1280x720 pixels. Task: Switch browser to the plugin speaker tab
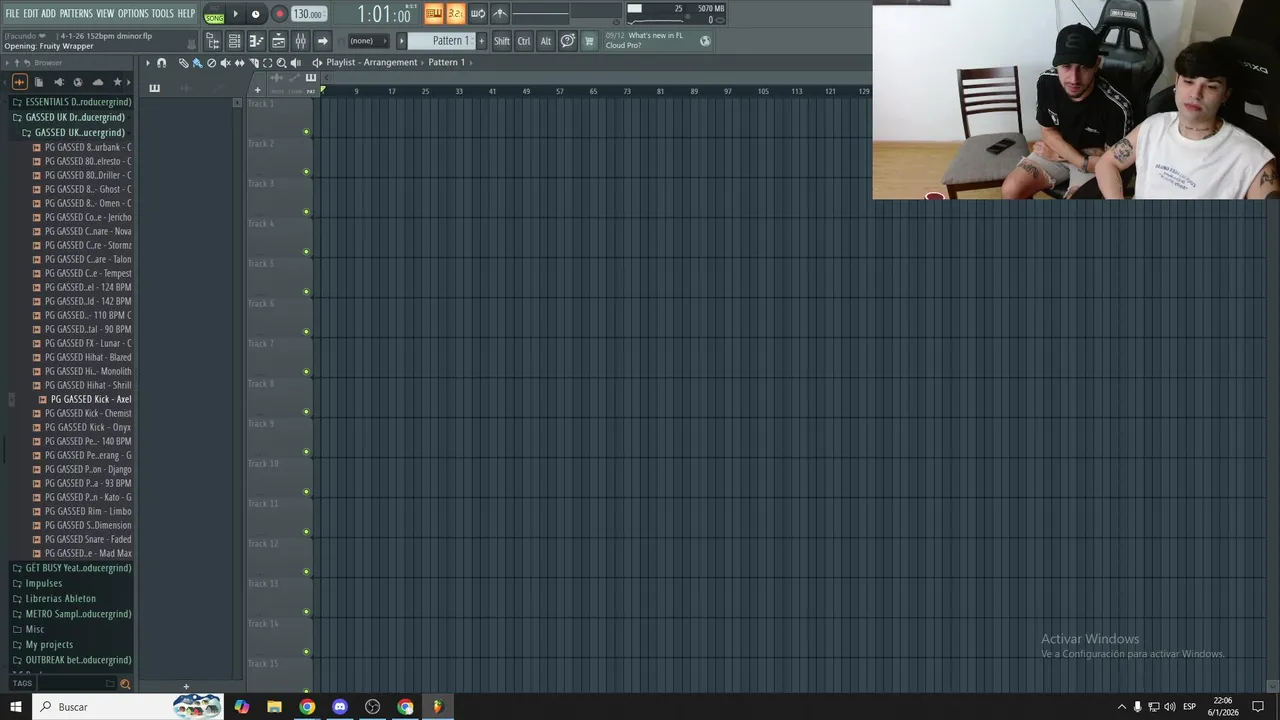(59, 82)
